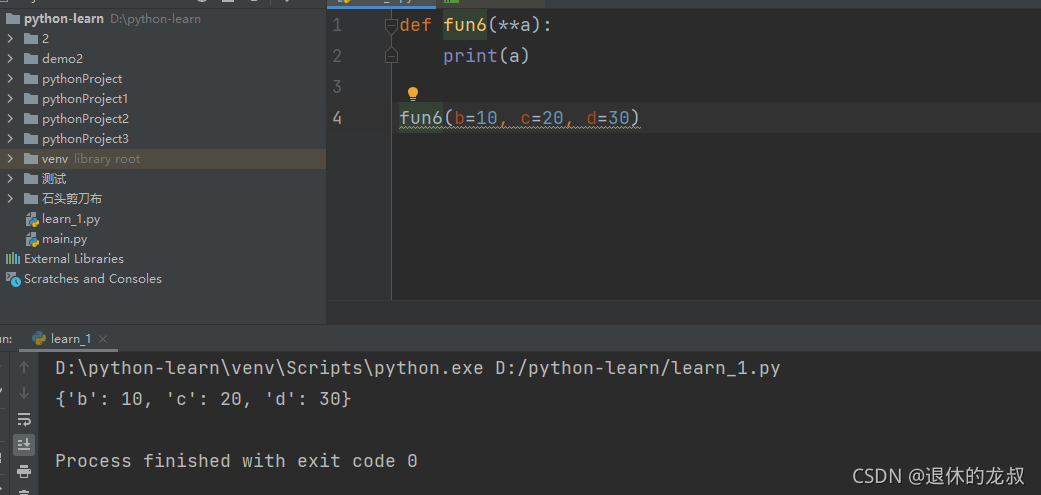Click the Python file icon of learn_1.py

tap(32, 219)
